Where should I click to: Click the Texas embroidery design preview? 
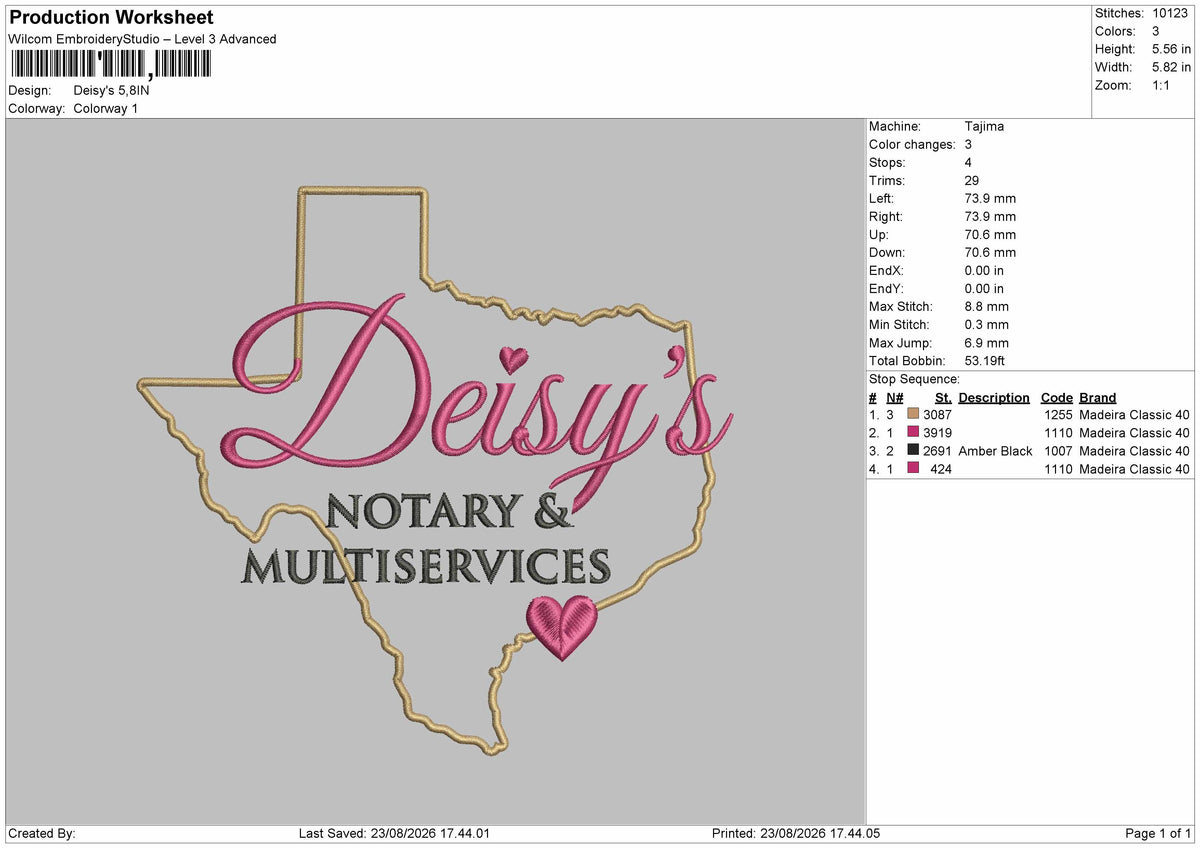click(x=433, y=471)
